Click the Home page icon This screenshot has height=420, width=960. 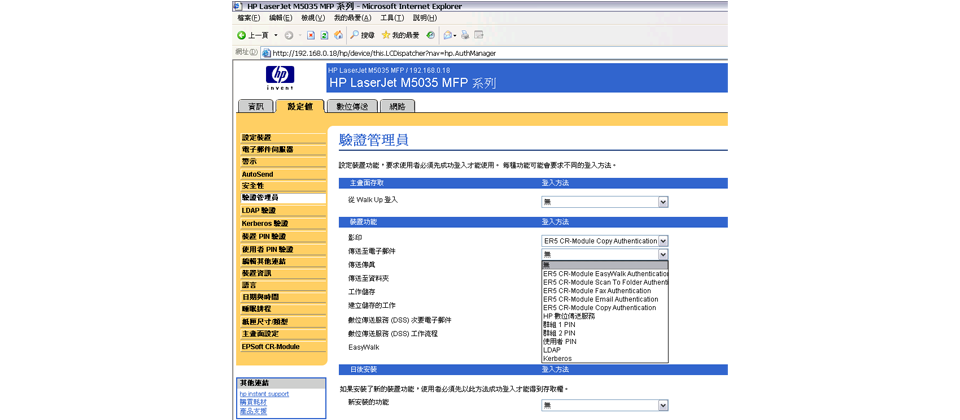click(338, 36)
